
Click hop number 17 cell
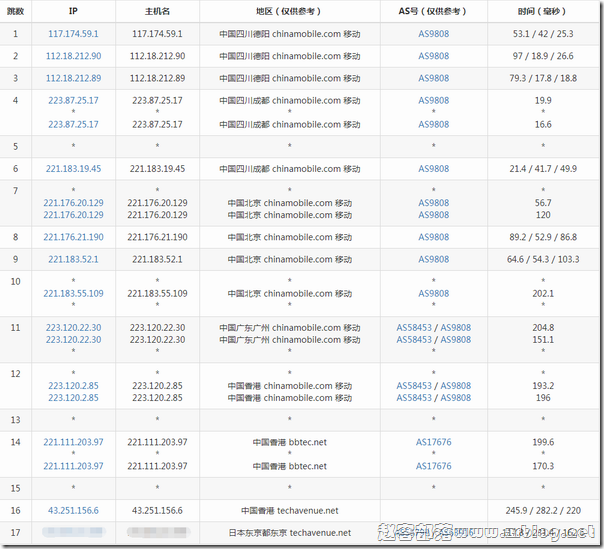point(15,533)
